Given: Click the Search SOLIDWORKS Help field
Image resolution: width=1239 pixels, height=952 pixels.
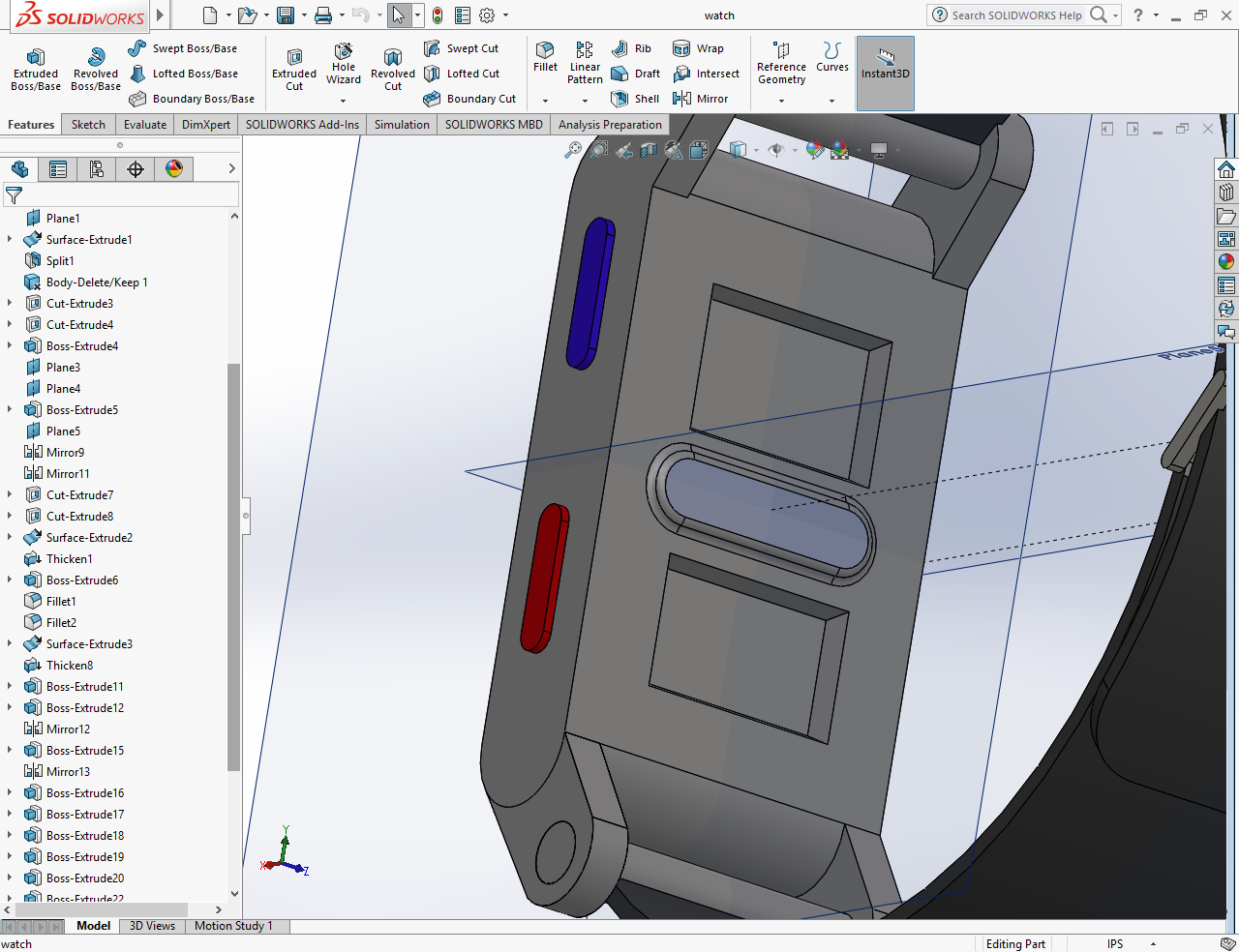Looking at the screenshot, I should 1015,15.
